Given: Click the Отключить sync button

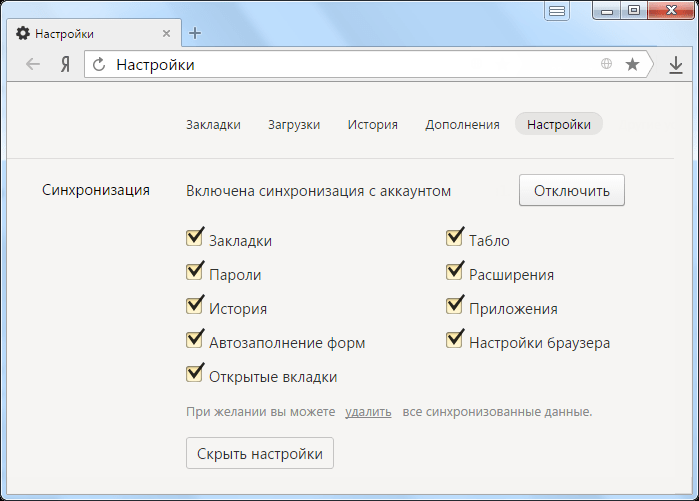Looking at the screenshot, I should coord(572,190).
